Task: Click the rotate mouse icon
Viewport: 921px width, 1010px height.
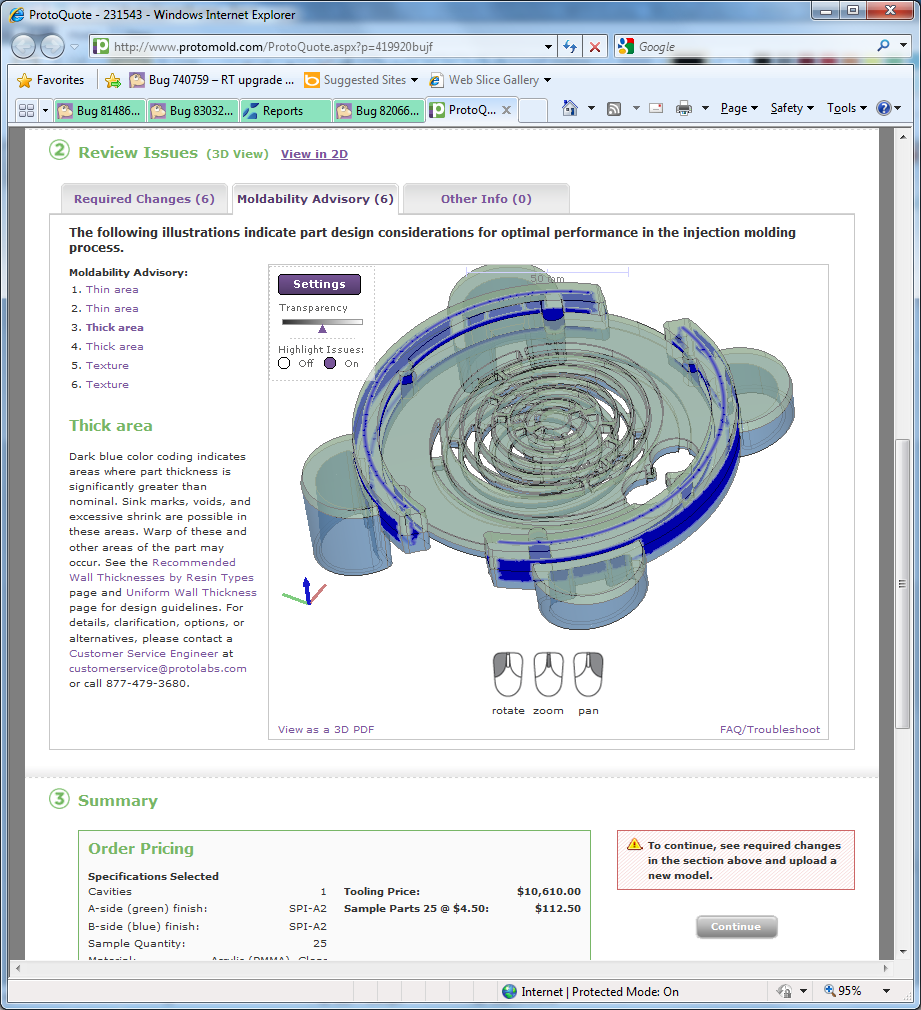Action: pos(508,675)
